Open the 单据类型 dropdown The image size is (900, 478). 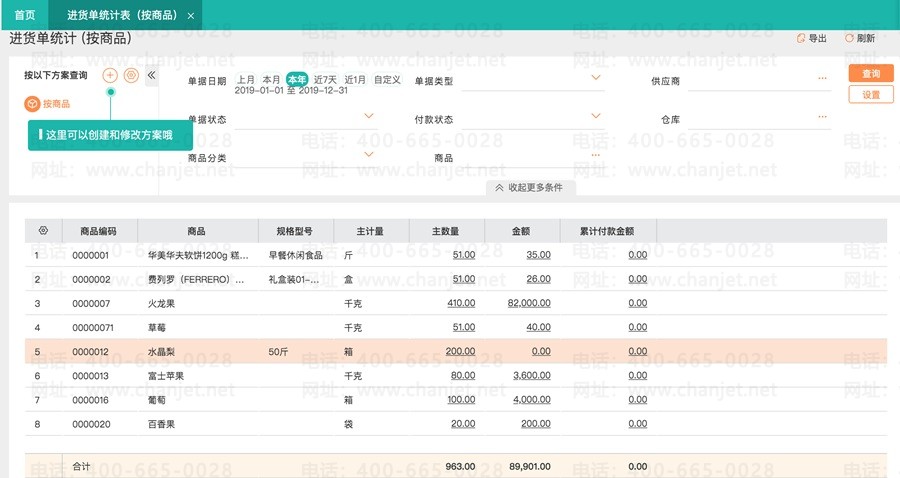pos(596,77)
